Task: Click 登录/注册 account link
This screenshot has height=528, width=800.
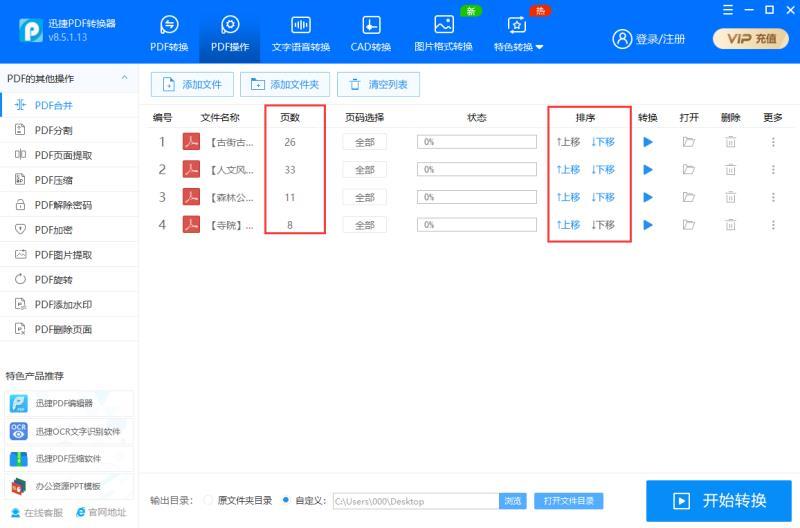Action: (x=648, y=39)
